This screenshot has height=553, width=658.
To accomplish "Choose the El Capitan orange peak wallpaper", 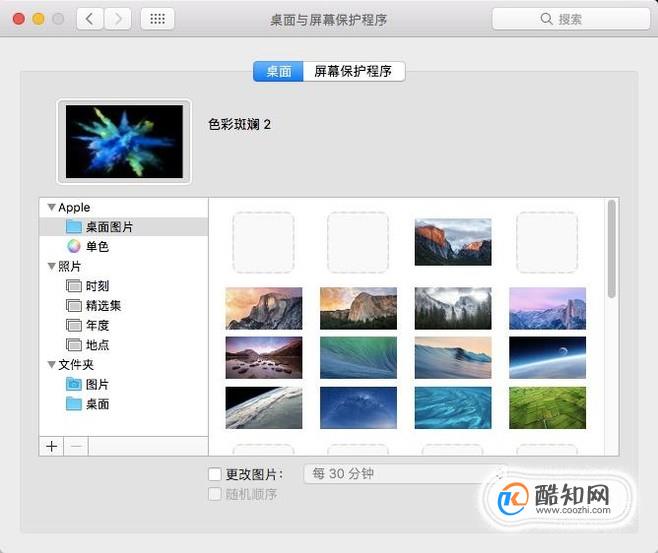I will [453, 242].
